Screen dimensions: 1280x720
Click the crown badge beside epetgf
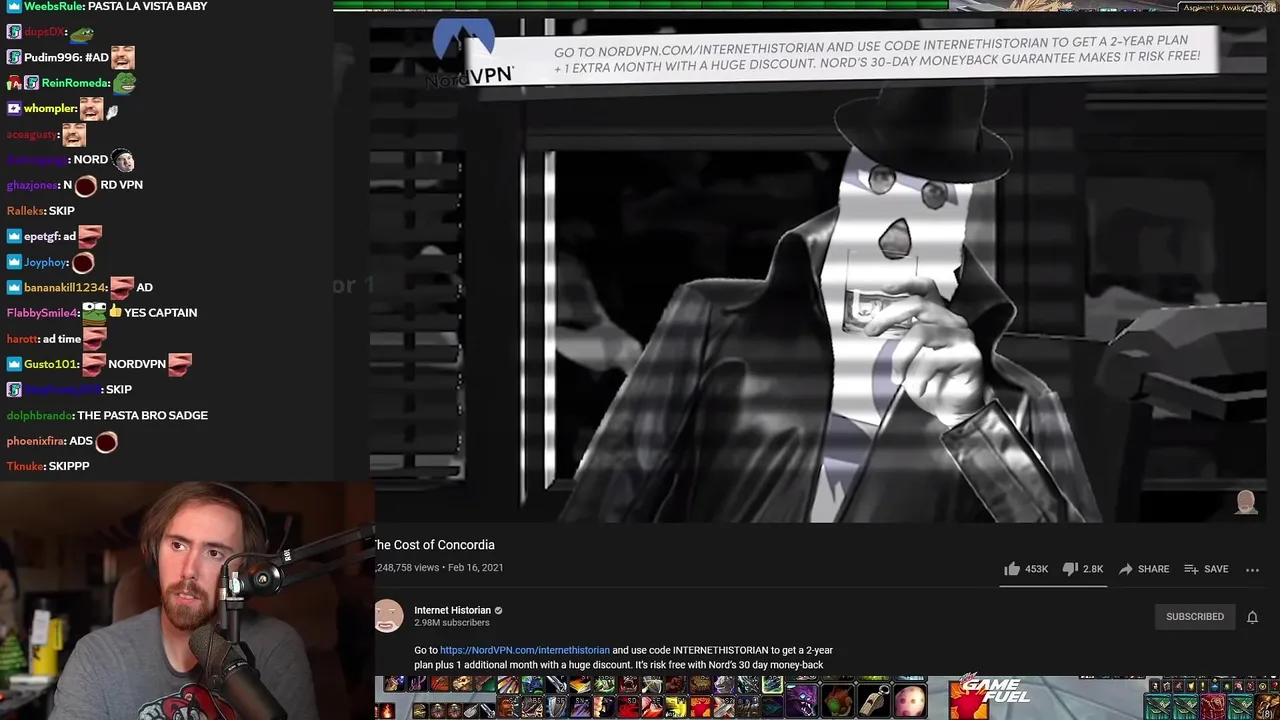14,236
